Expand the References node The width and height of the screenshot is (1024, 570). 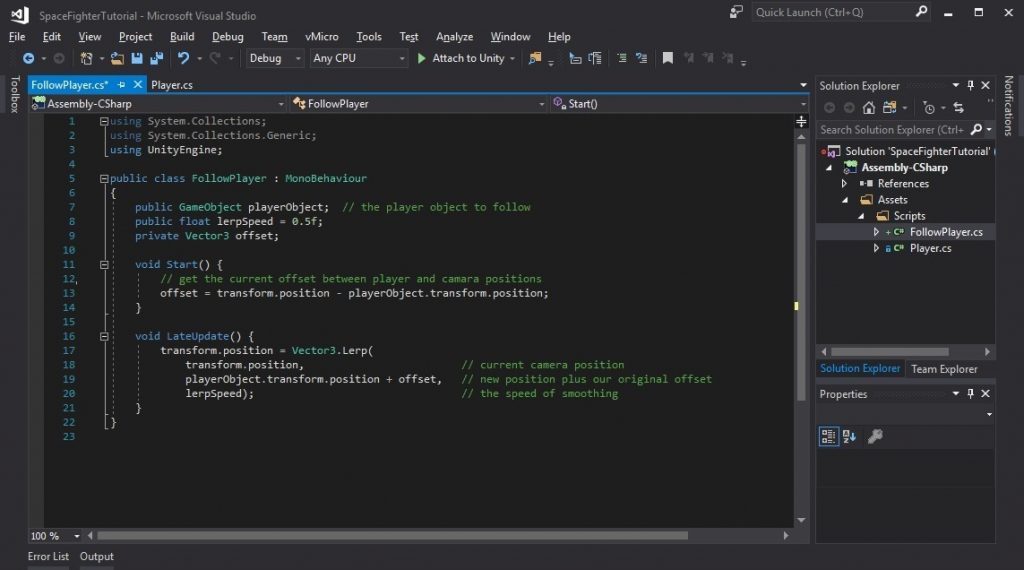pos(844,184)
